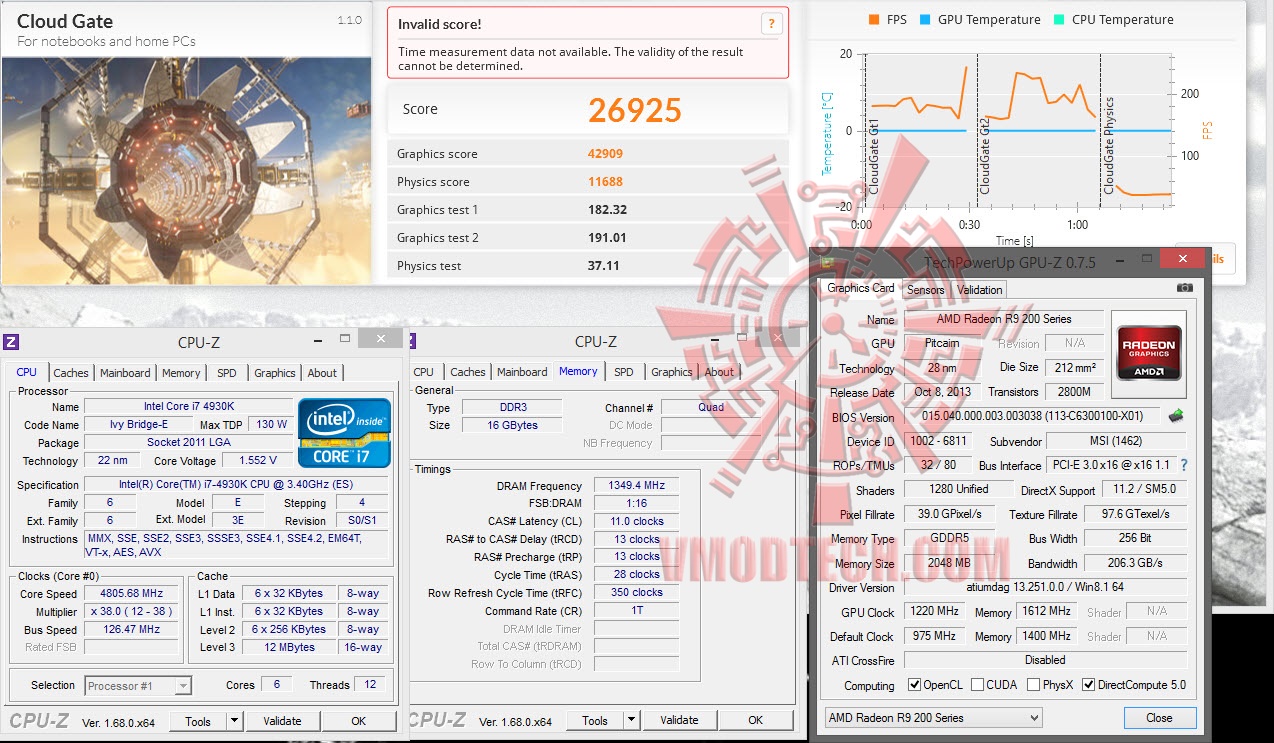1274x743 pixels.
Task: Open the AMD Radeon R9 200 Series dropdown
Action: coord(933,718)
